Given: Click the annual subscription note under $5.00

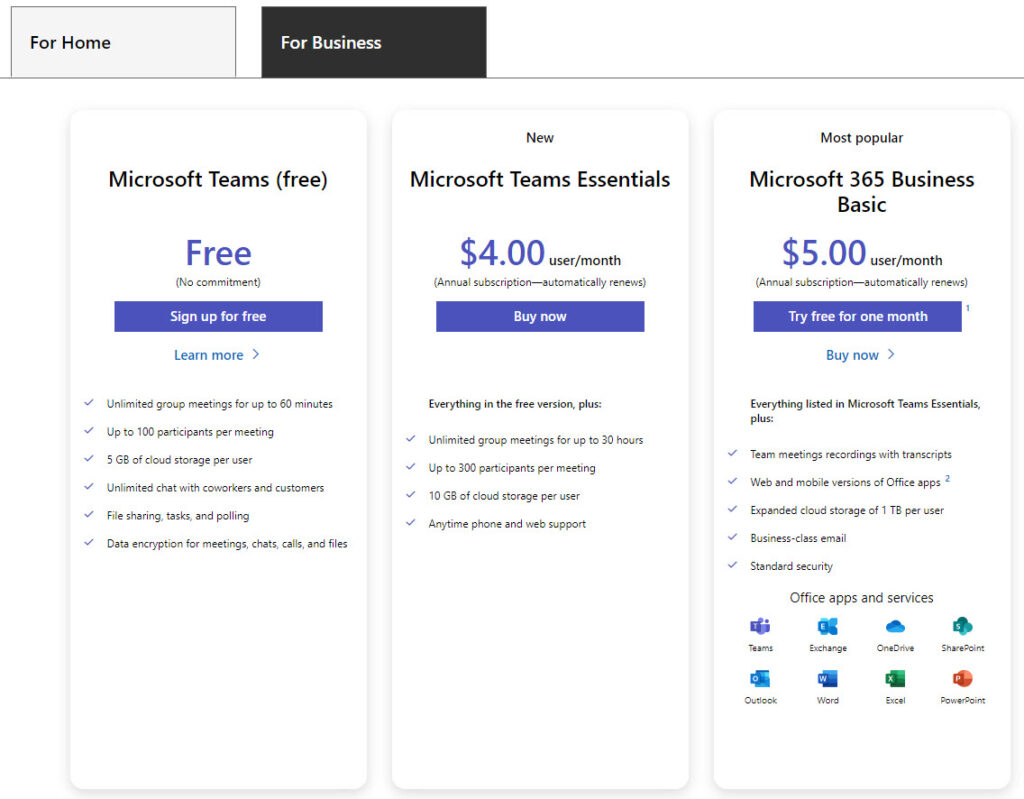Looking at the screenshot, I should click(x=862, y=282).
